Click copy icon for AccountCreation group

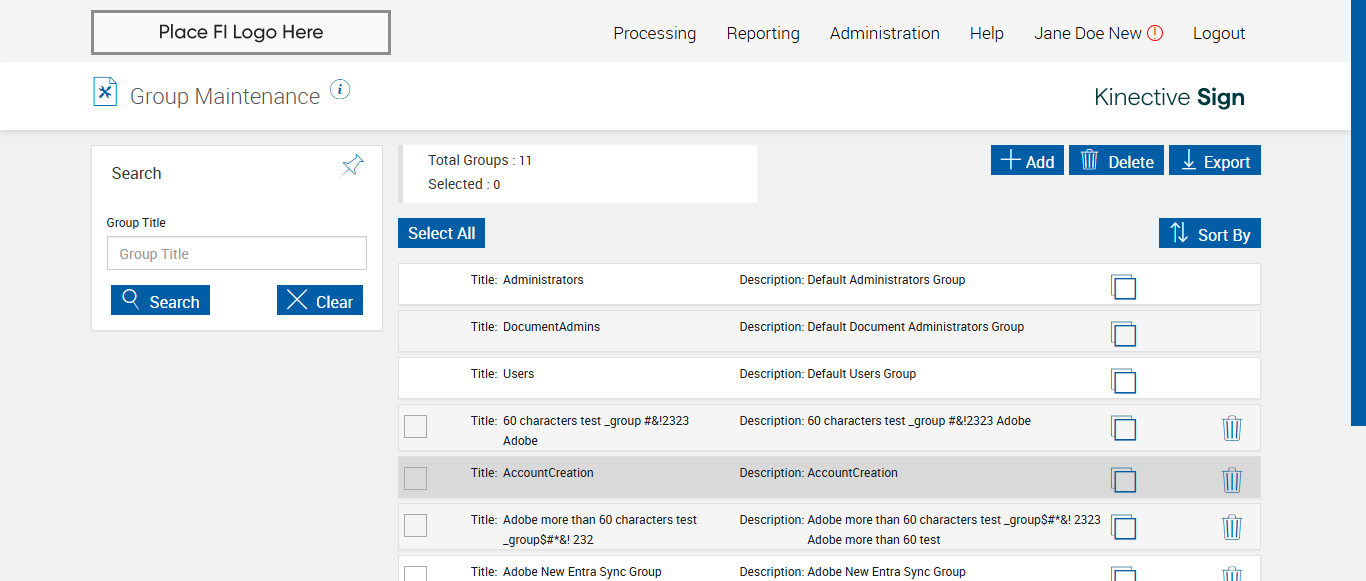pyautogui.click(x=1123, y=480)
